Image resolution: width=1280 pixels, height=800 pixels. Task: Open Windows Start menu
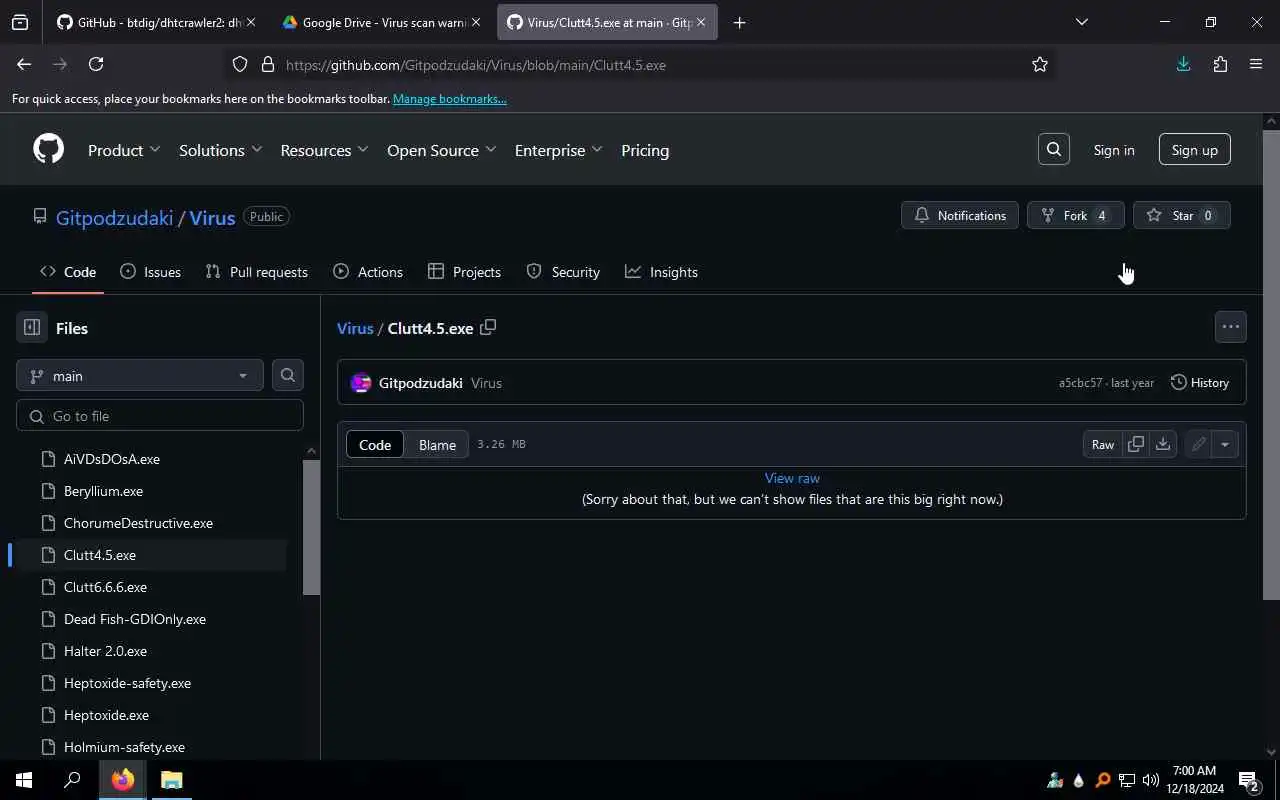click(24, 780)
